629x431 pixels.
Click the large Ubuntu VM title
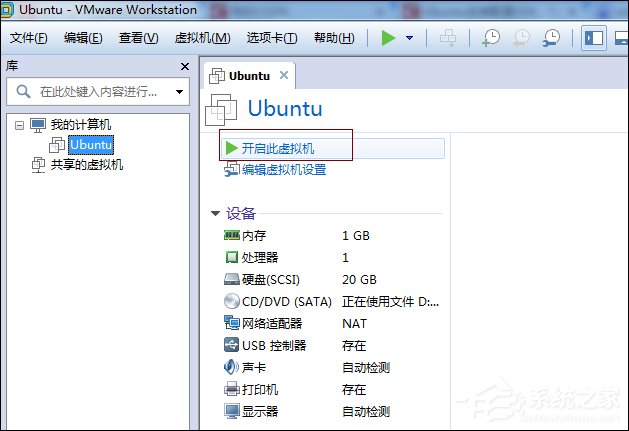(x=285, y=109)
